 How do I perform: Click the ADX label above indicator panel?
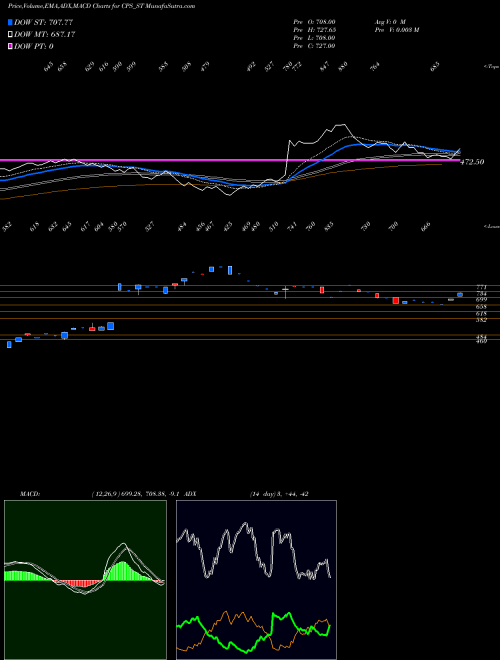point(190,494)
